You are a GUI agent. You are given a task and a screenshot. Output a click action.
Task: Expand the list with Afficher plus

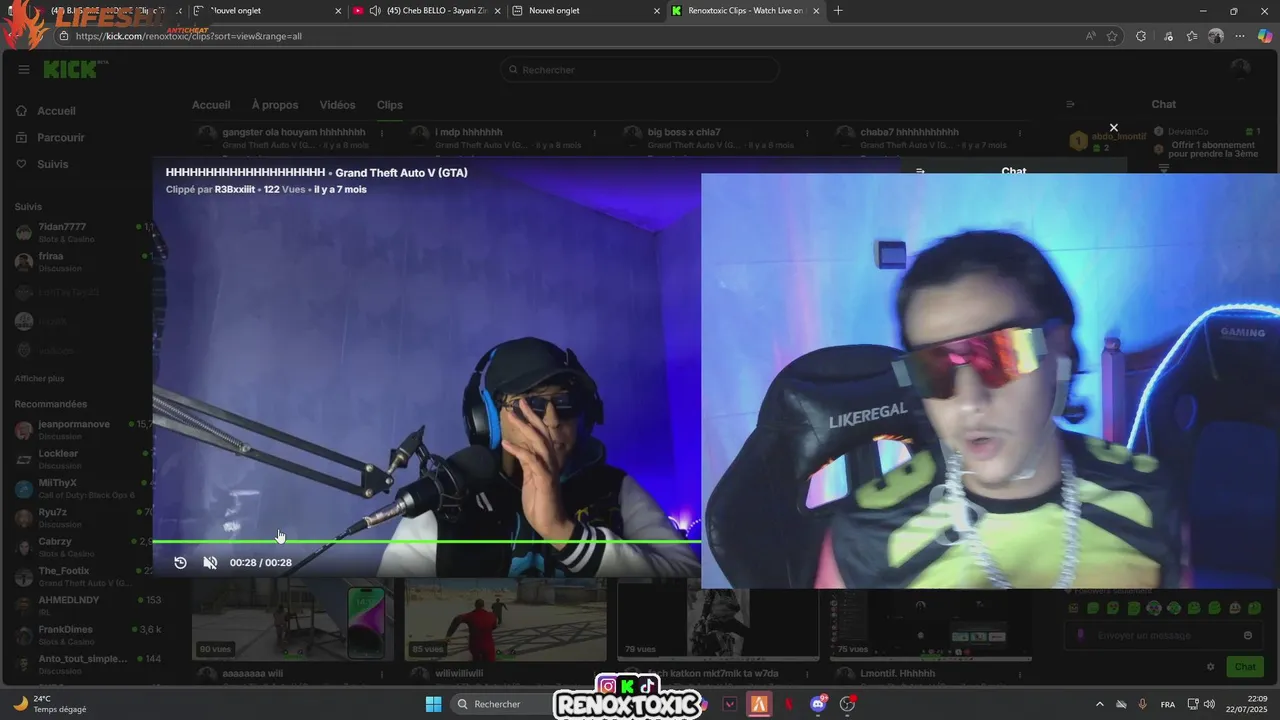pos(39,379)
